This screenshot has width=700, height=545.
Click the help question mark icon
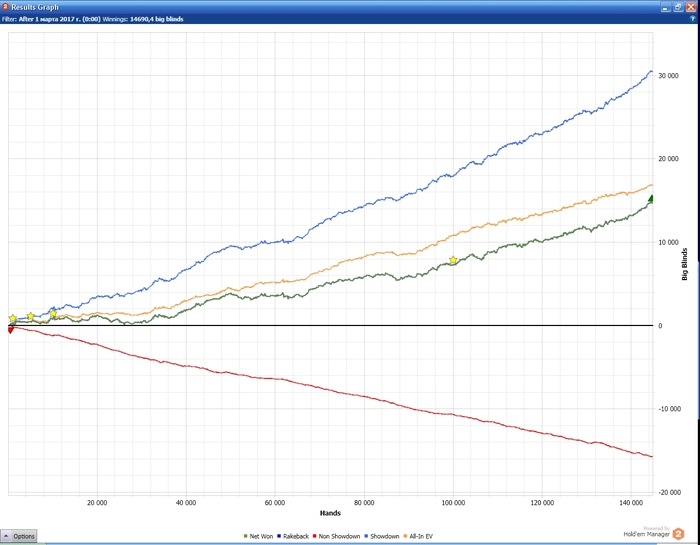coord(692,19)
